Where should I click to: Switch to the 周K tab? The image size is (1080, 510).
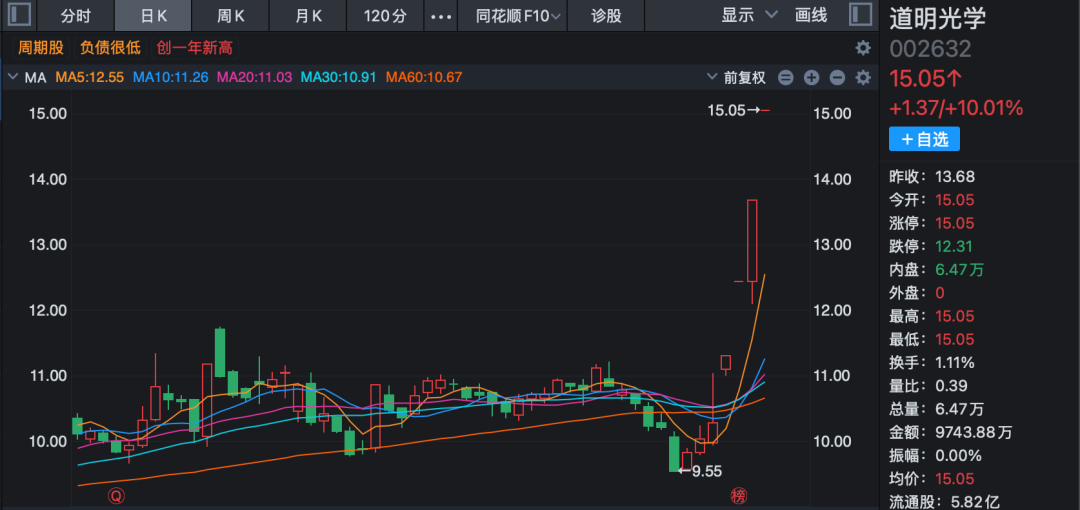click(x=232, y=16)
